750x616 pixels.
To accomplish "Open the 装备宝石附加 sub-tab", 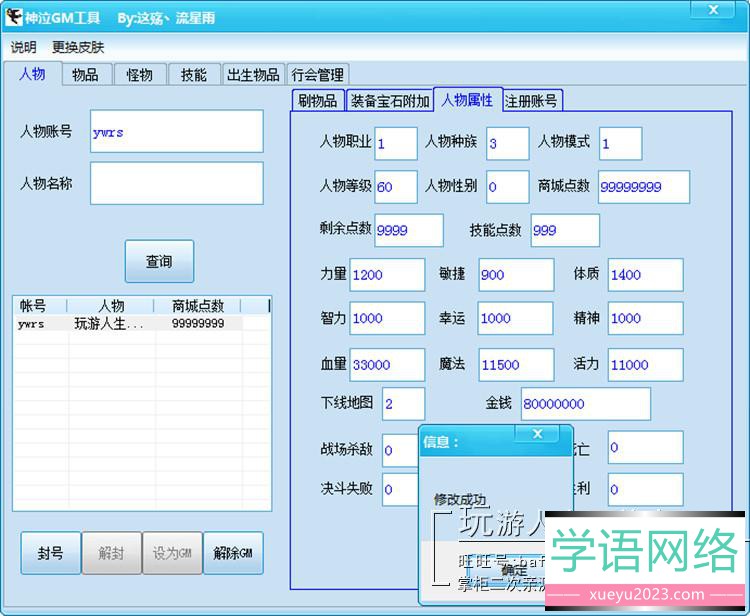I will tap(390, 101).
